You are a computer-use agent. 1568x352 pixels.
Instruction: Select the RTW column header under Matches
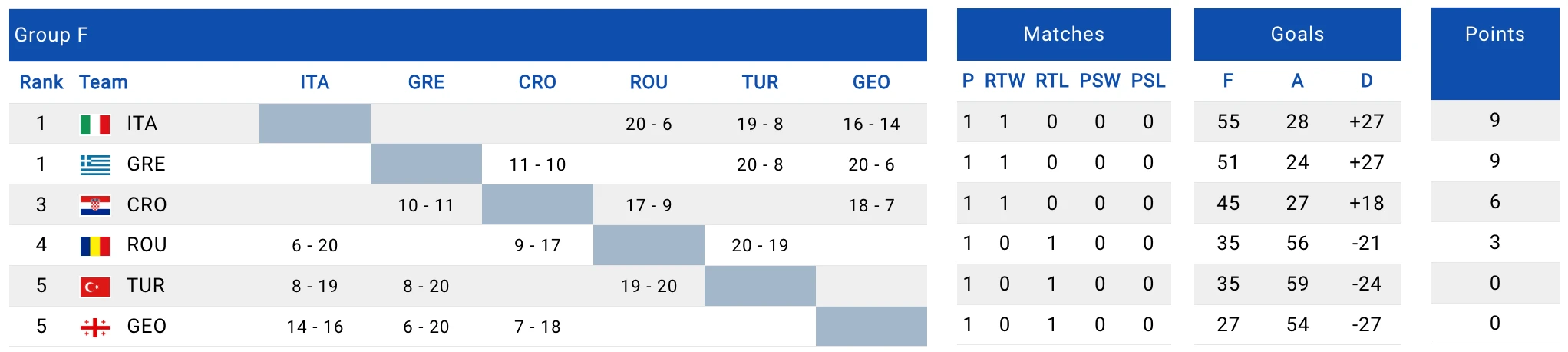point(1005,81)
